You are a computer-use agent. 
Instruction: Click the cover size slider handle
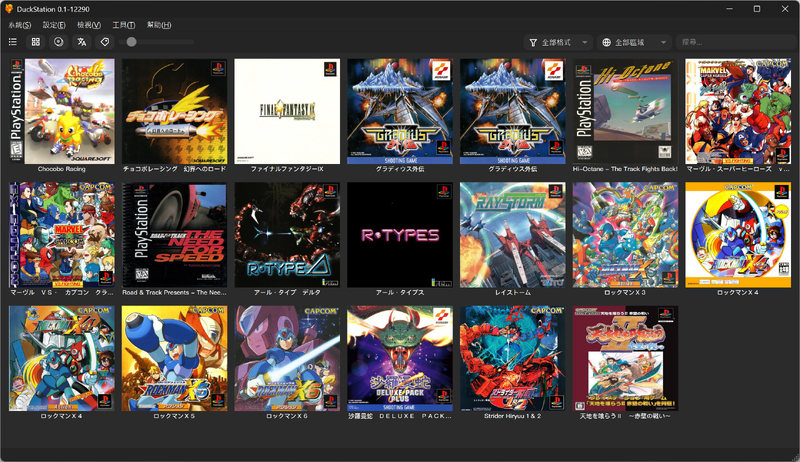point(132,42)
